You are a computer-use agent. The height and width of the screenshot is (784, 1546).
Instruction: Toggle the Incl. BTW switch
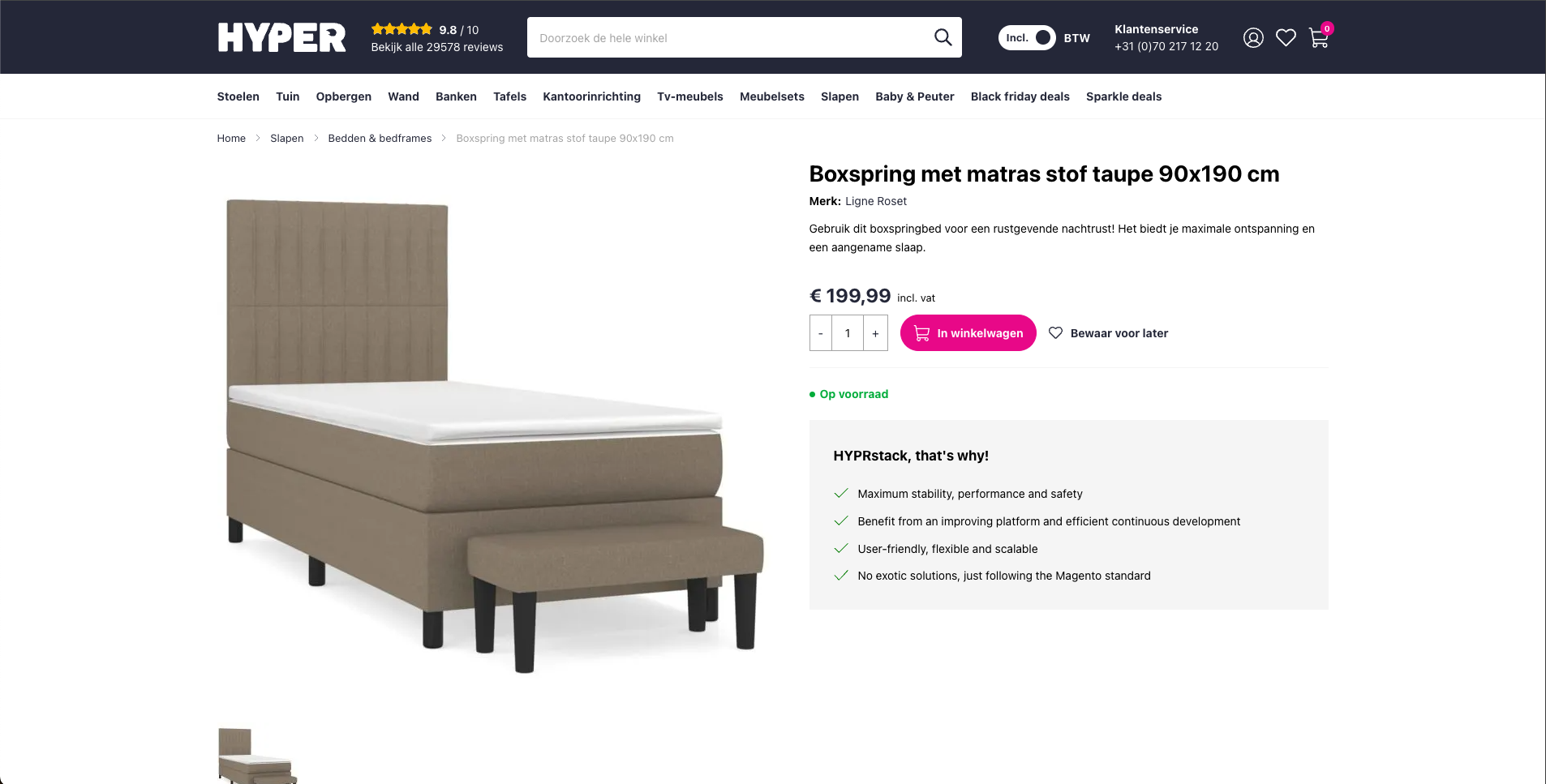(1027, 38)
